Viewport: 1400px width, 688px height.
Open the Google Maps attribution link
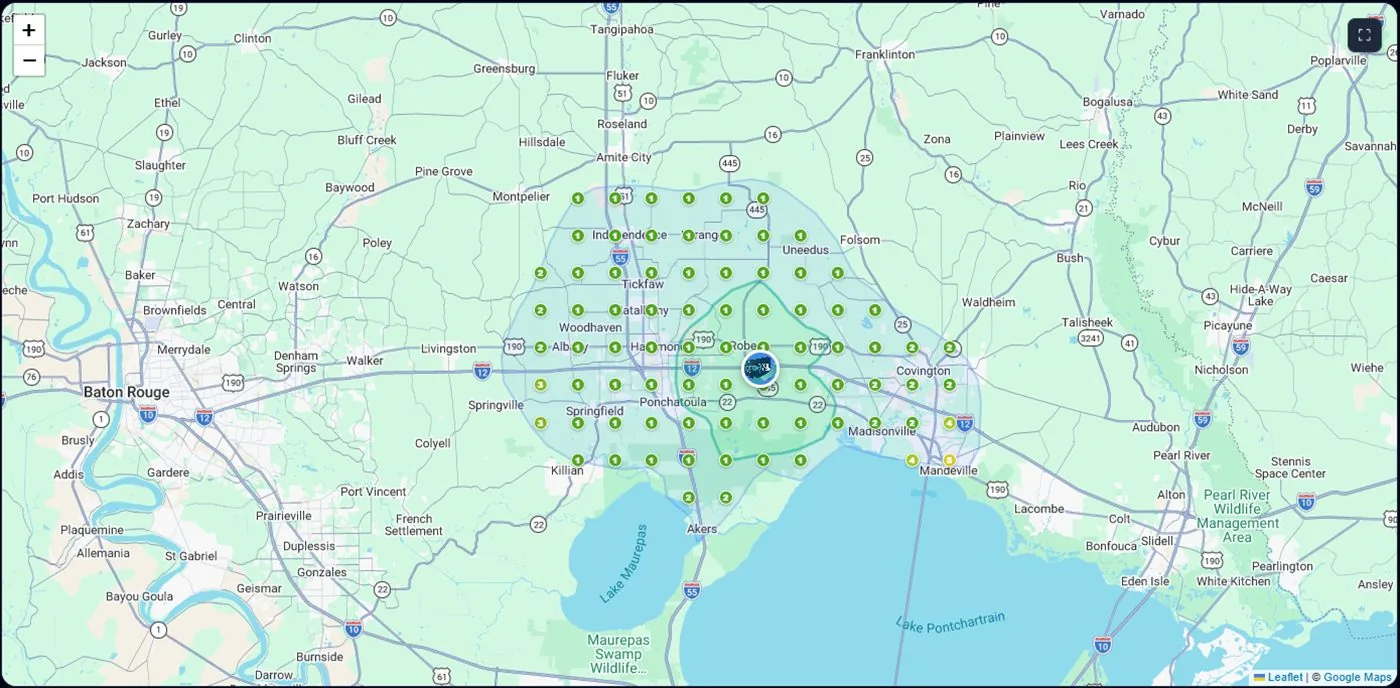click(1357, 677)
